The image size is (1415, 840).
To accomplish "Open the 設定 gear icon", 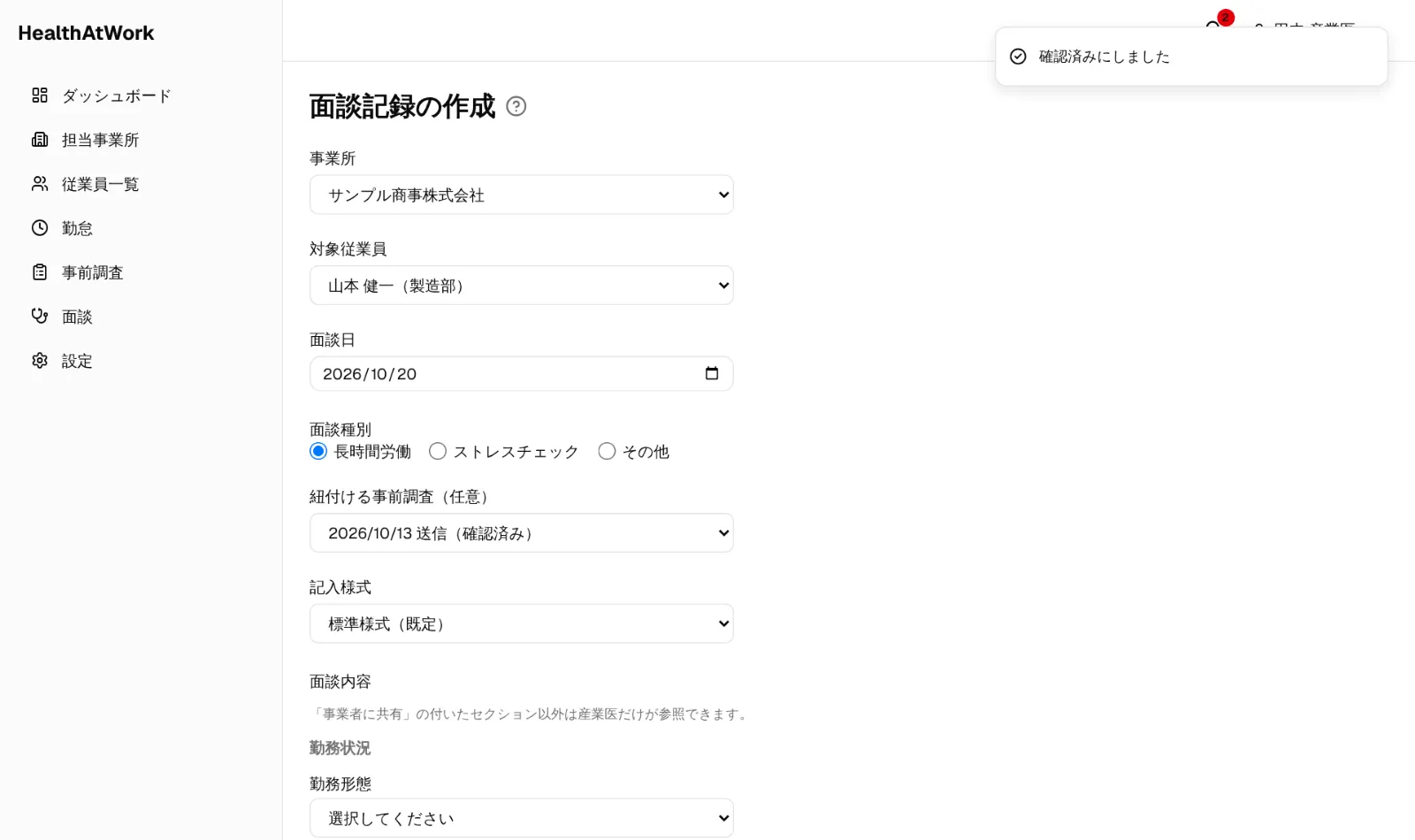I will (40, 361).
